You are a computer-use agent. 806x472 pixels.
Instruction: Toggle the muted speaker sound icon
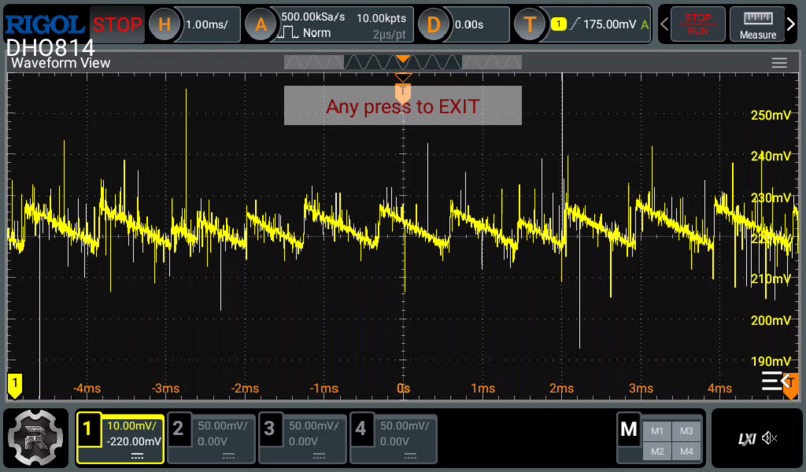click(769, 438)
